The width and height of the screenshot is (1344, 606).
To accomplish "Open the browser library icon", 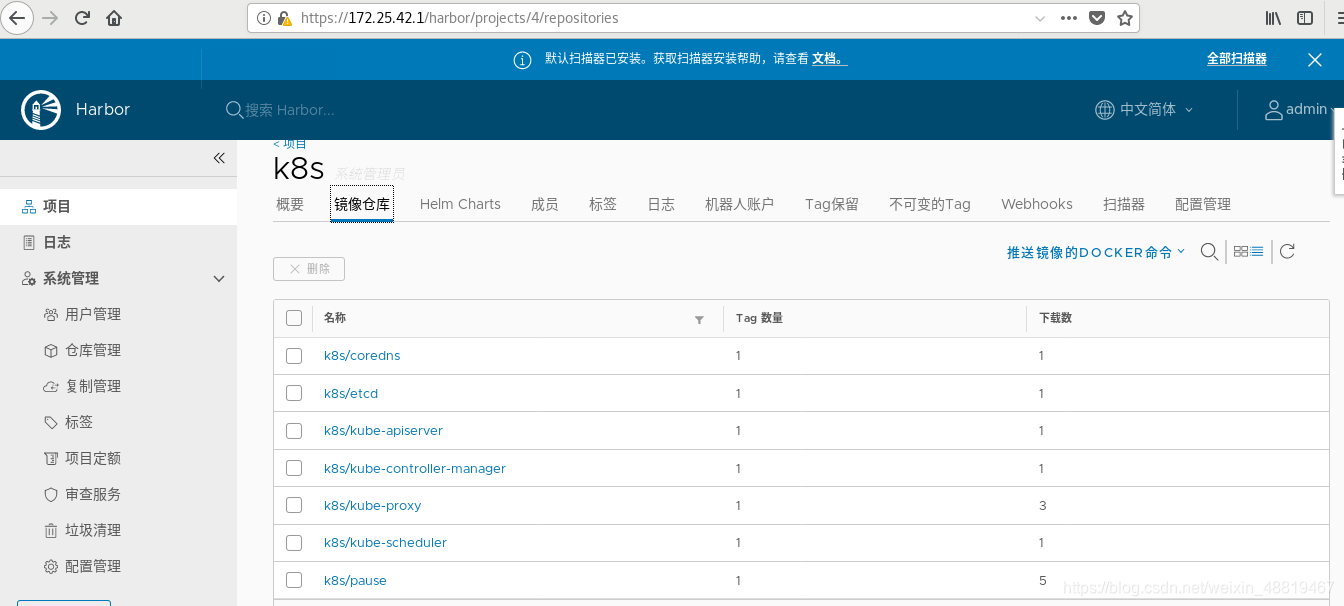I will pos(1274,18).
